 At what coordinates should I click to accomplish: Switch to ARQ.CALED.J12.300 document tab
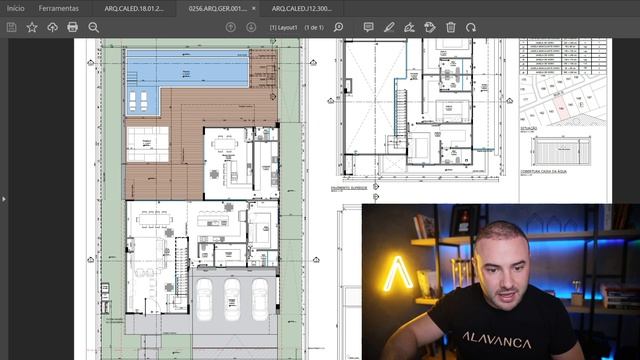(302, 8)
